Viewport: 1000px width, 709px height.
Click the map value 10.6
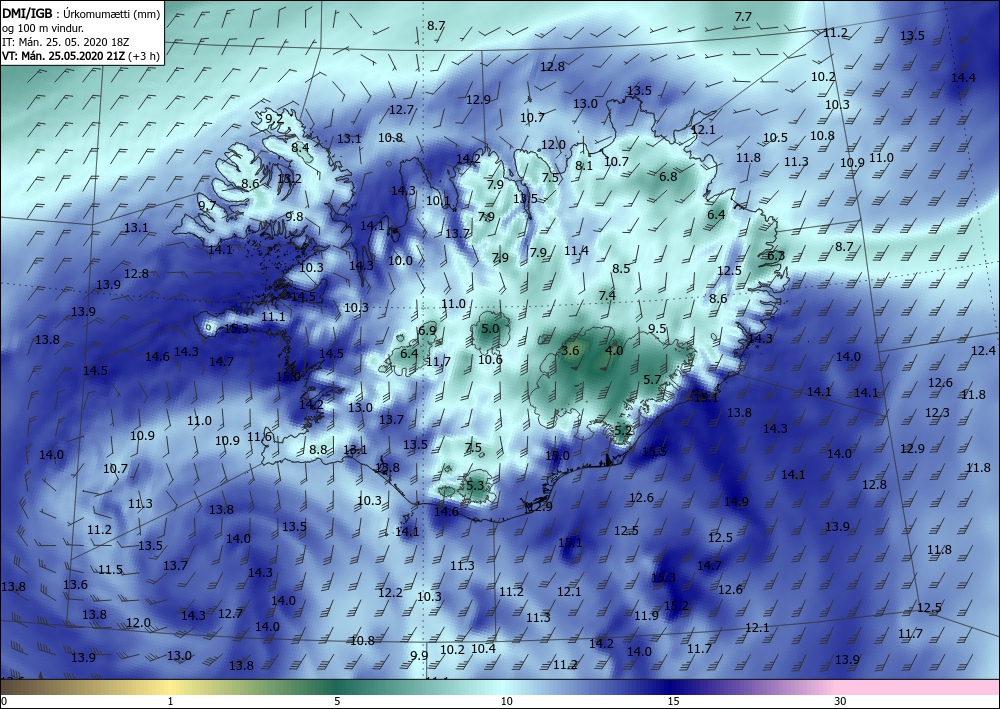[490, 360]
